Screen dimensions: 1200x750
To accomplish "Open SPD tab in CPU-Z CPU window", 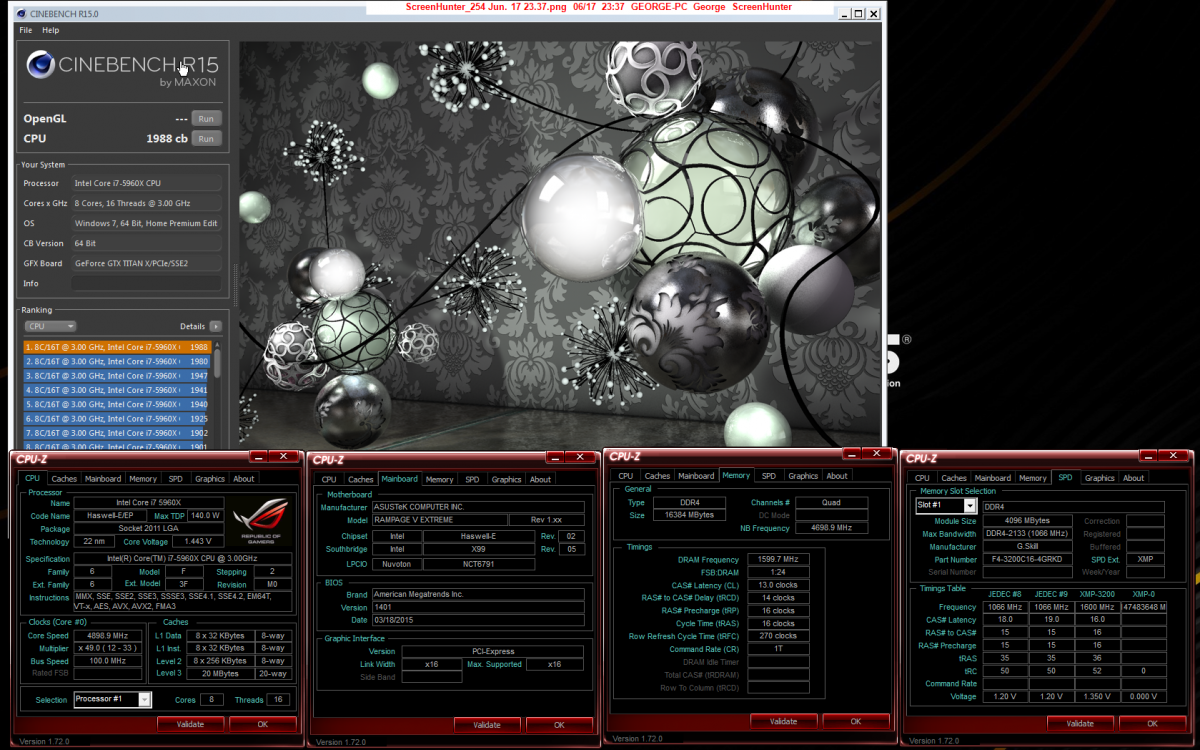I will pyautogui.click(x=175, y=479).
